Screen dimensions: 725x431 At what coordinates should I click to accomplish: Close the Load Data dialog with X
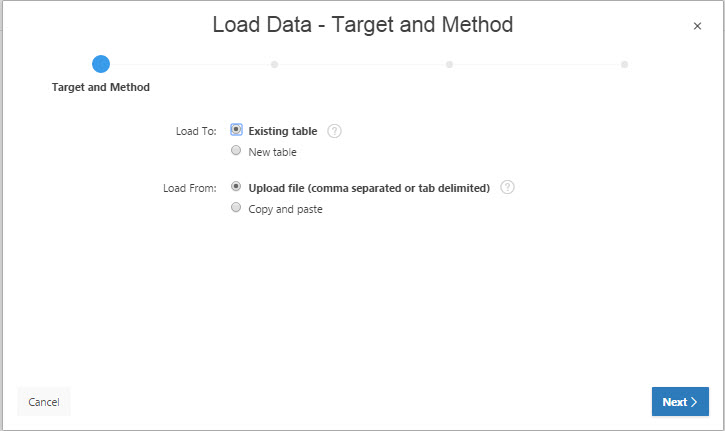[697, 26]
